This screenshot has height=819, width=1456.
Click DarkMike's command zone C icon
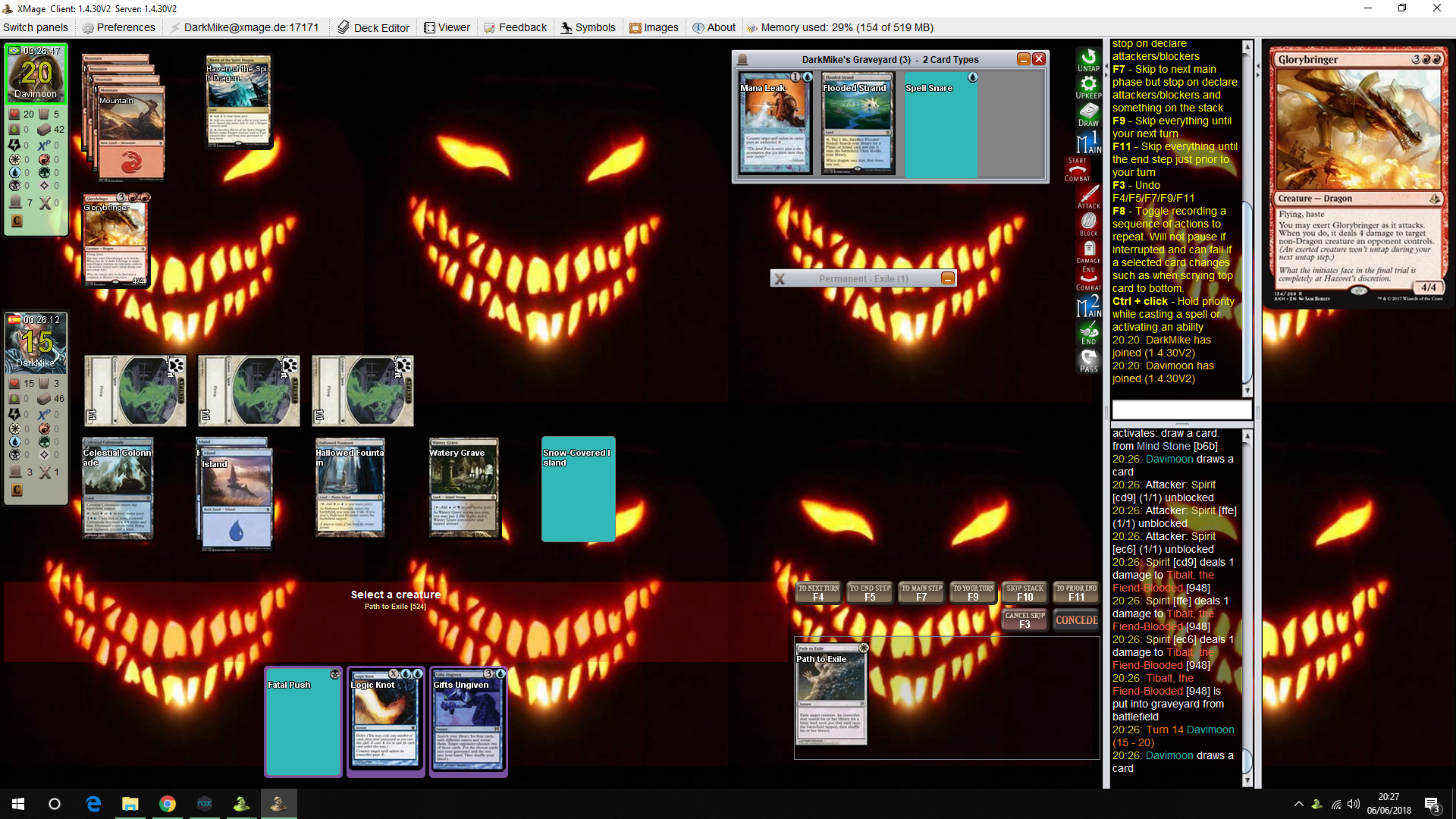pos(17,490)
